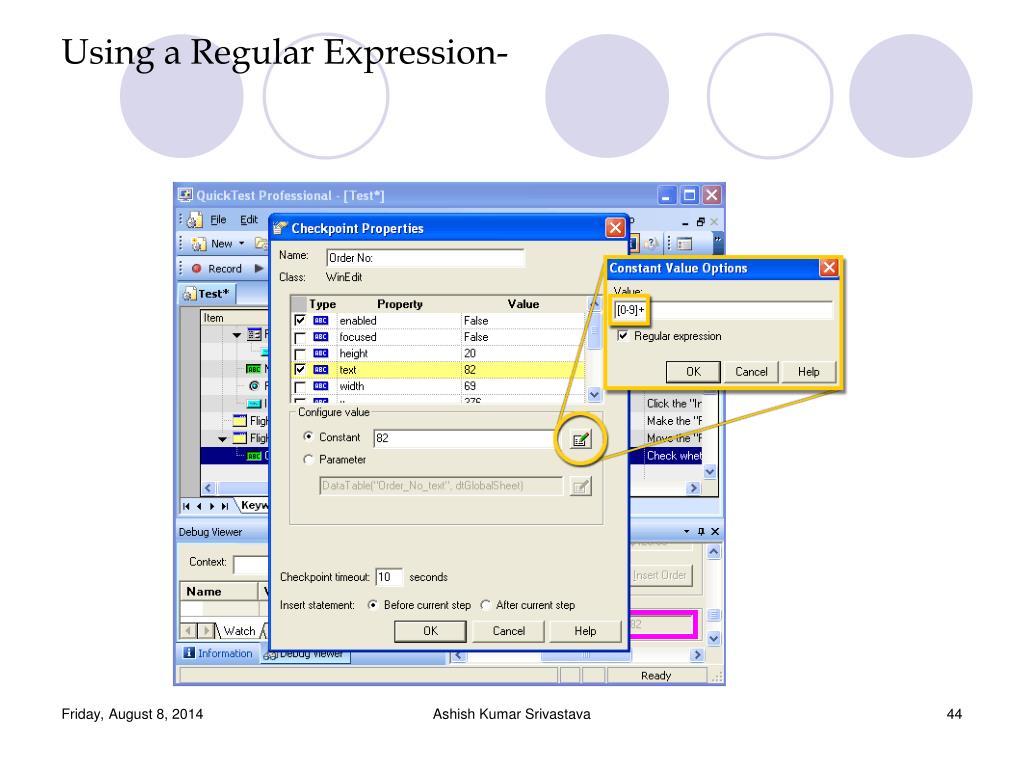
Task: Click the ABC type icon for width row
Action: tap(321, 386)
